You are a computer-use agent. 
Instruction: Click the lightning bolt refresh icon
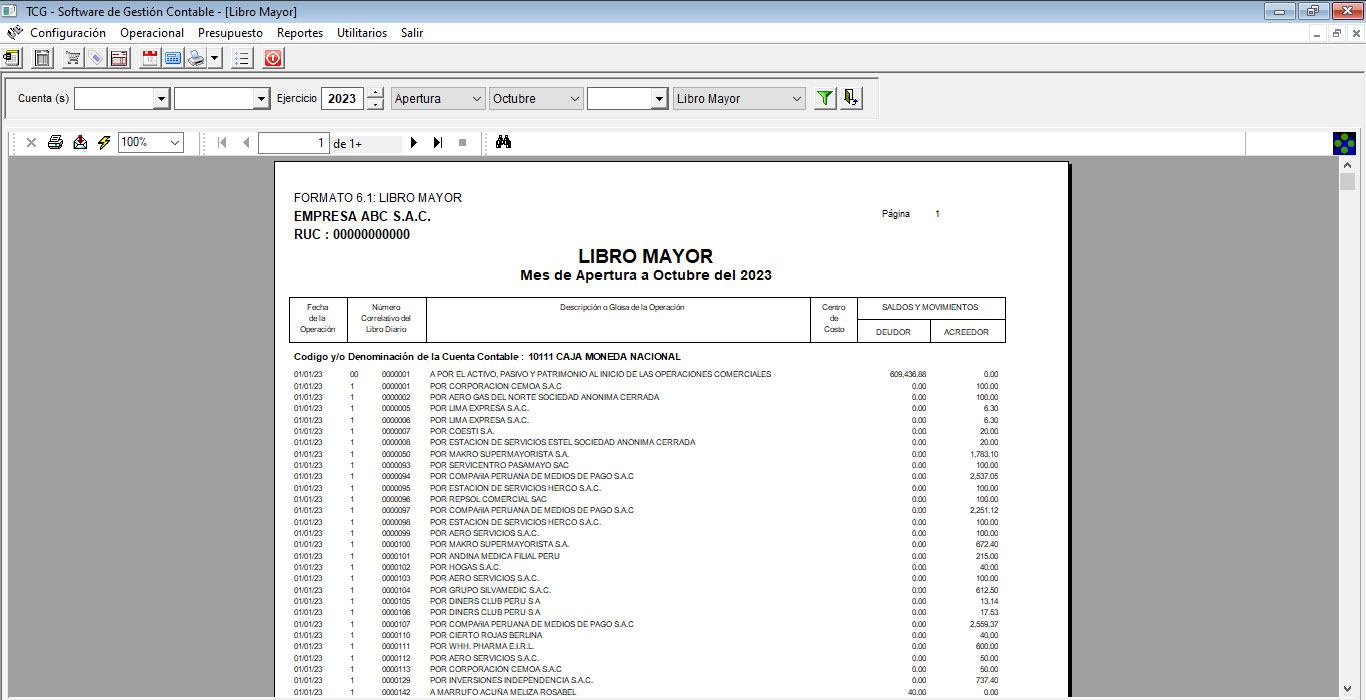(x=104, y=143)
